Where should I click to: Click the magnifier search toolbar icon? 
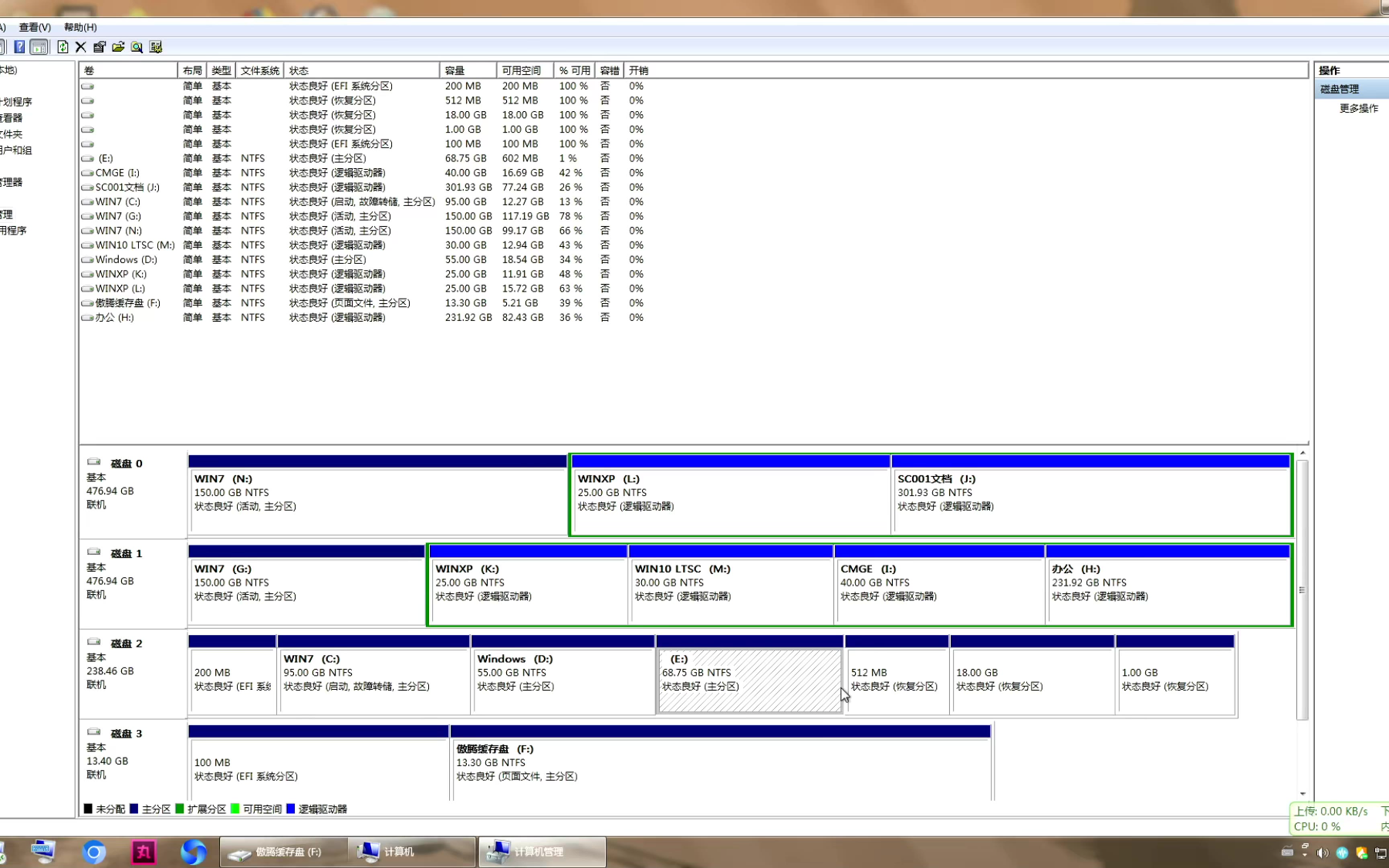137,47
